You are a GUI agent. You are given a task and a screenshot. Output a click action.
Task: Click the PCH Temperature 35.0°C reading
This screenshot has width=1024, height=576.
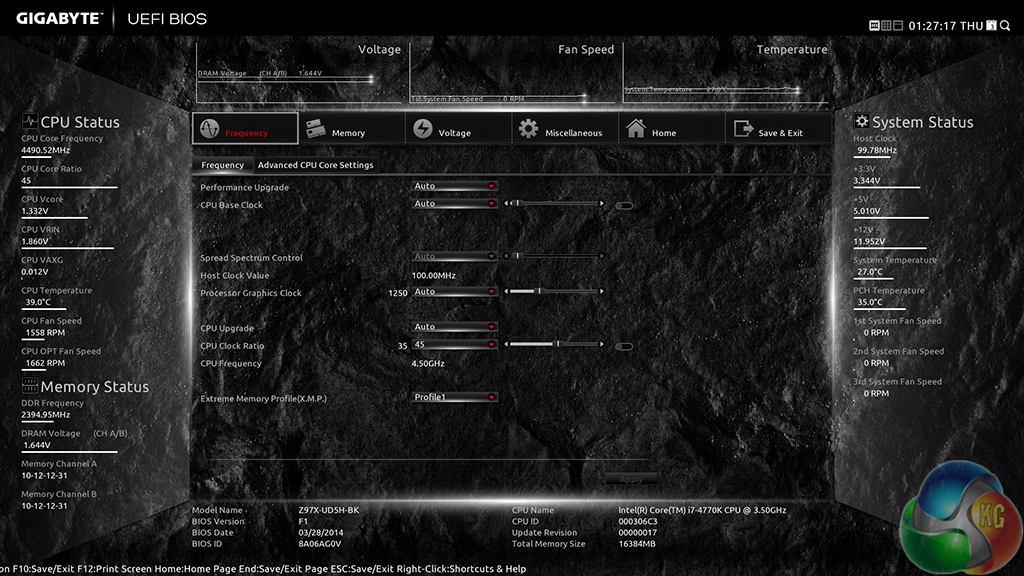[870, 302]
